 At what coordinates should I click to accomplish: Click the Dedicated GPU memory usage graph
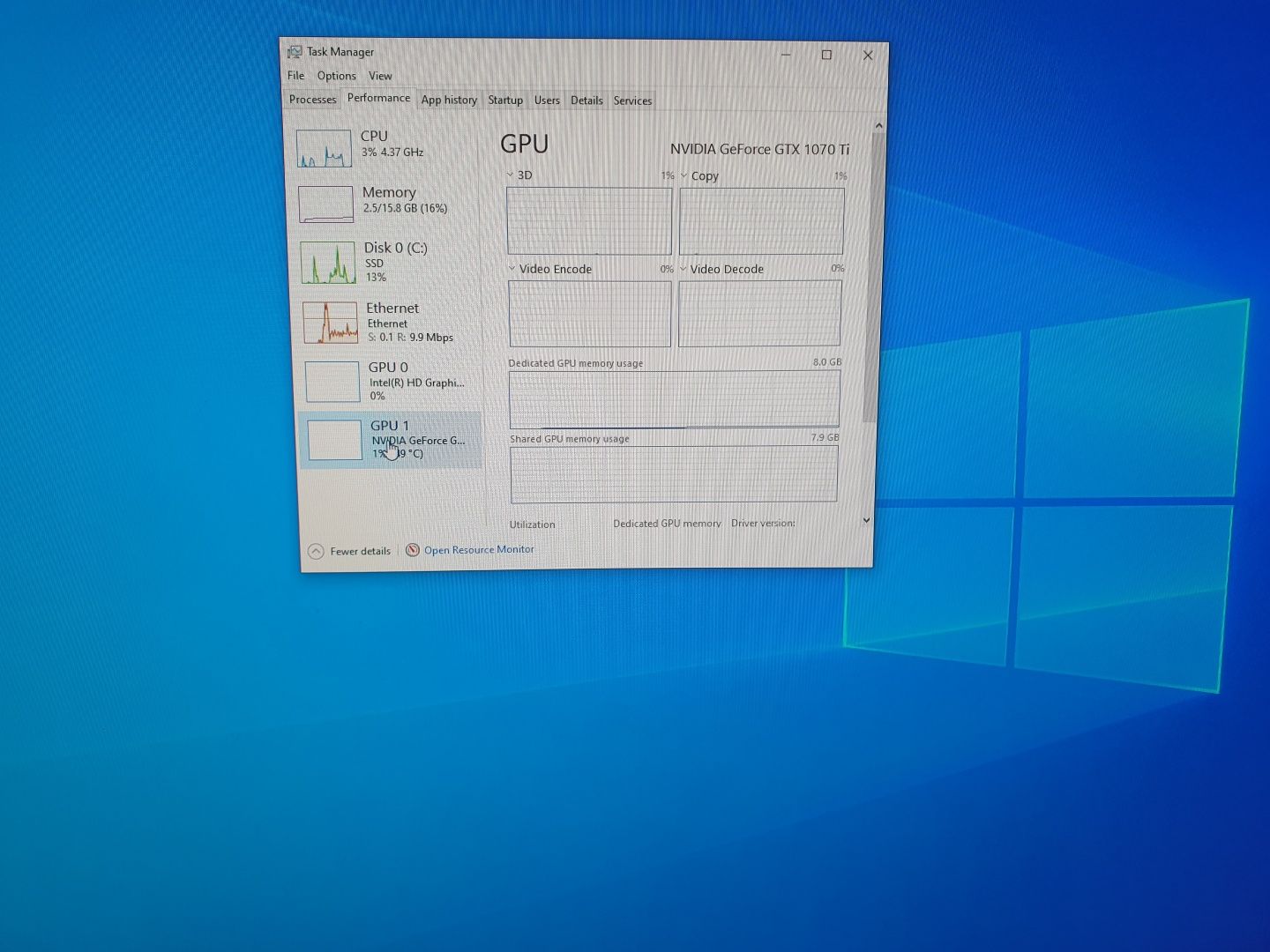[x=674, y=399]
